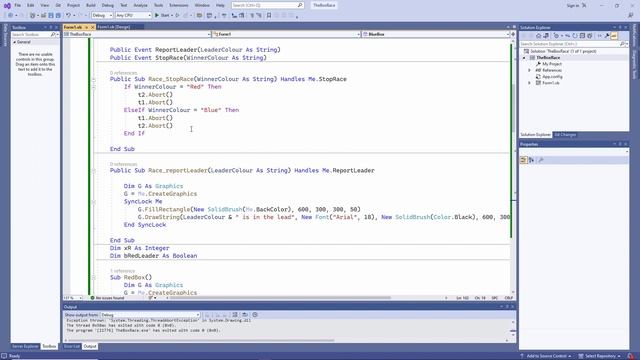Open the Help menu
Screen dimensions: 640x360
[x=220, y=5]
